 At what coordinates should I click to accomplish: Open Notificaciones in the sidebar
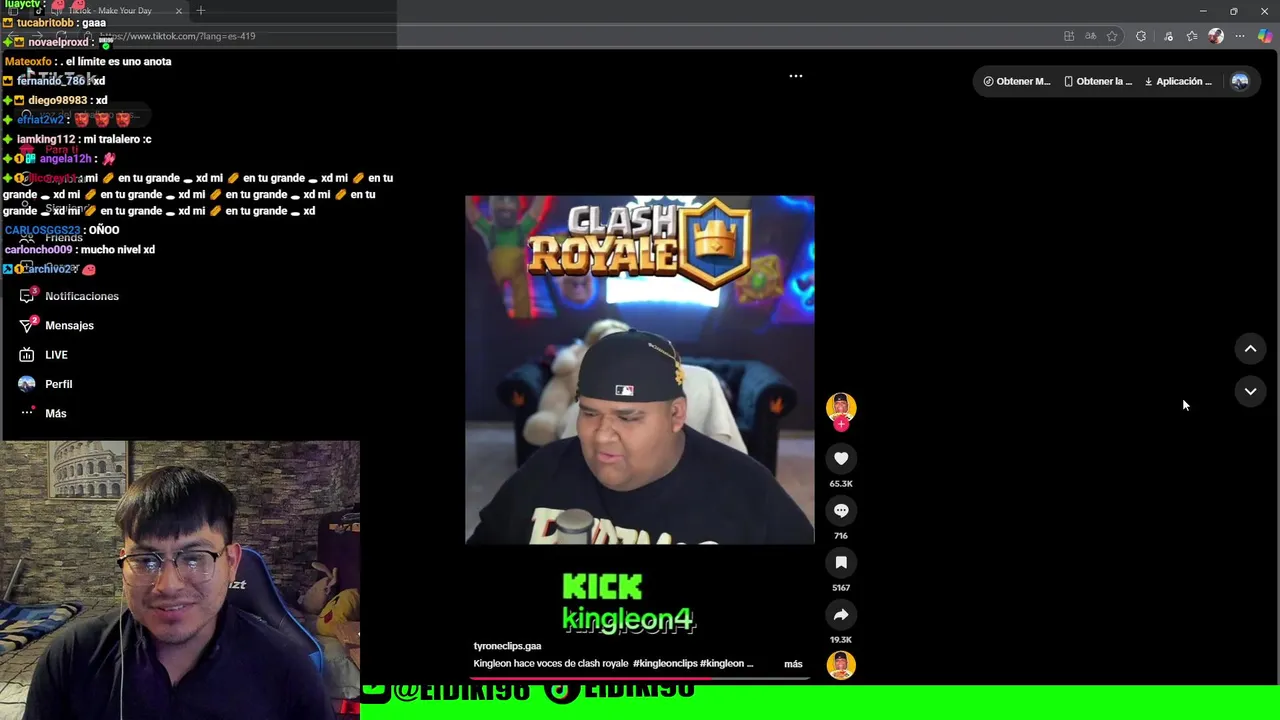[82, 296]
